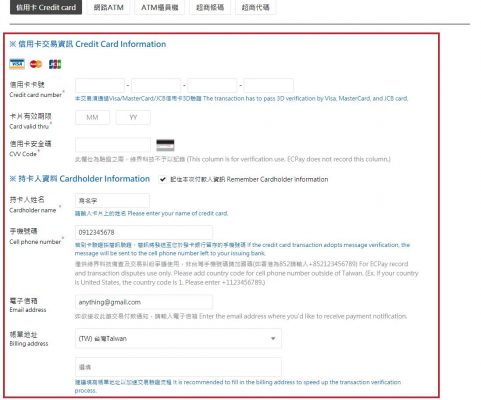Switch to the 網路ATM tab
The height and width of the screenshot is (400, 481).
click(x=109, y=7)
